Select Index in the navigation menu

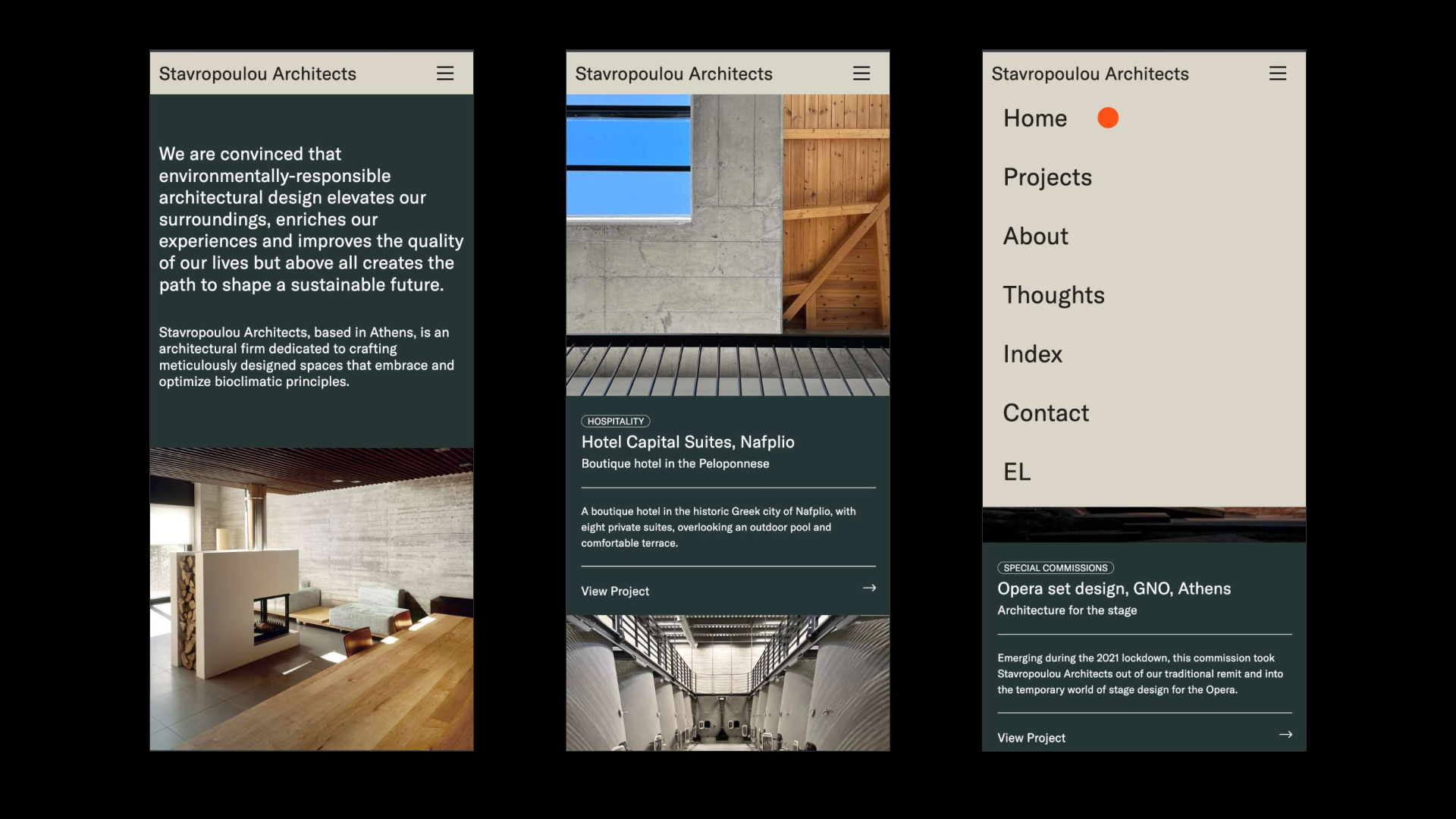(x=1032, y=354)
